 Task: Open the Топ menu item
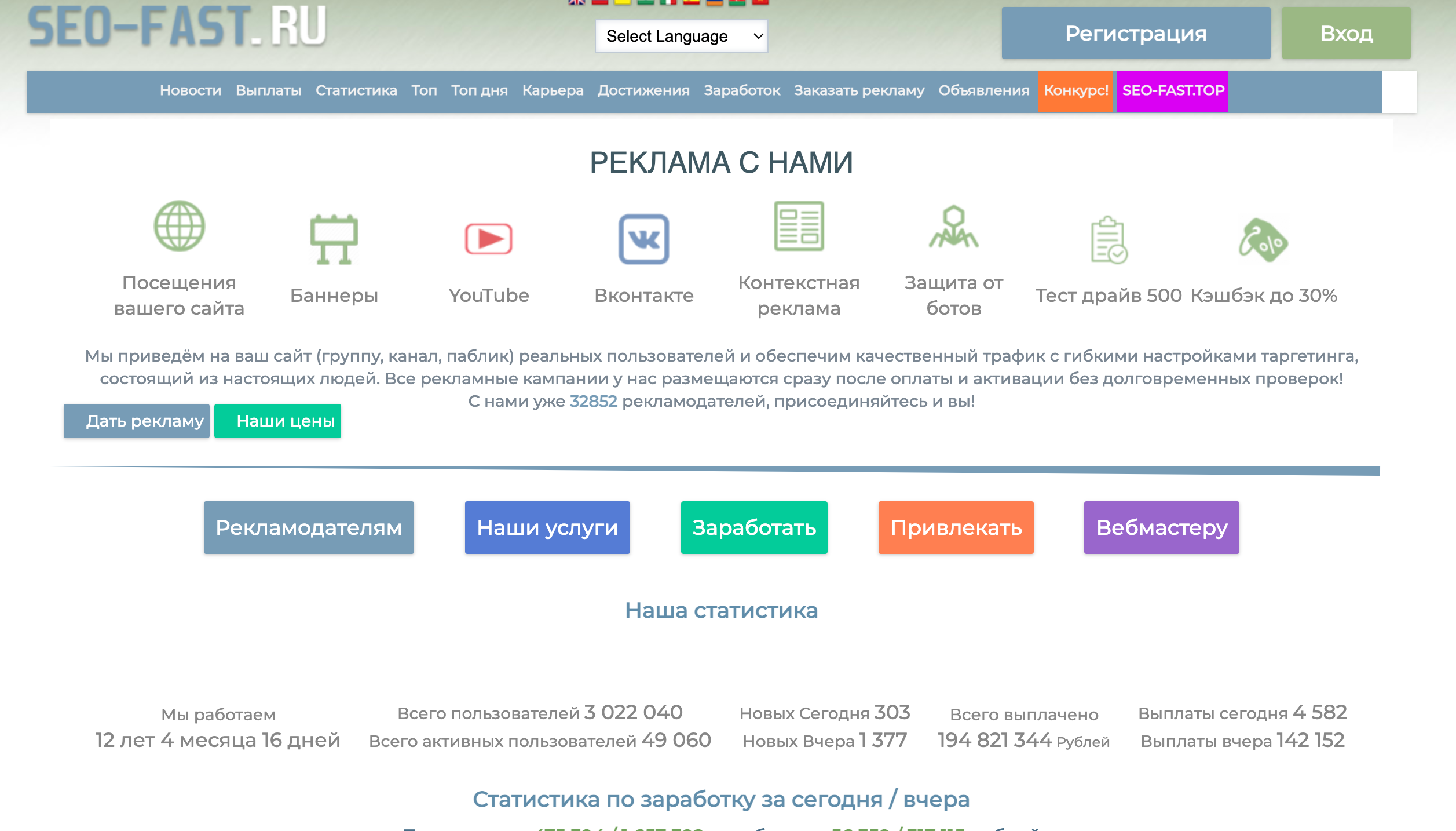pos(424,90)
